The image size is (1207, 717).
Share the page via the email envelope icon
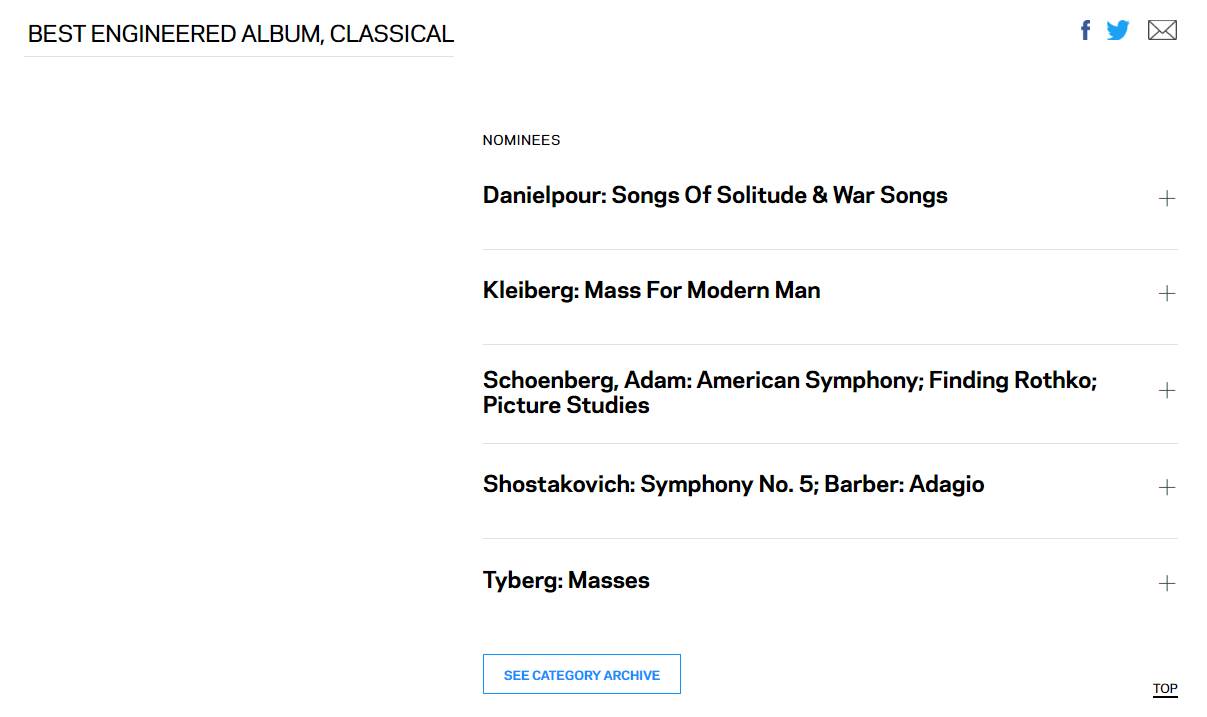click(1162, 30)
